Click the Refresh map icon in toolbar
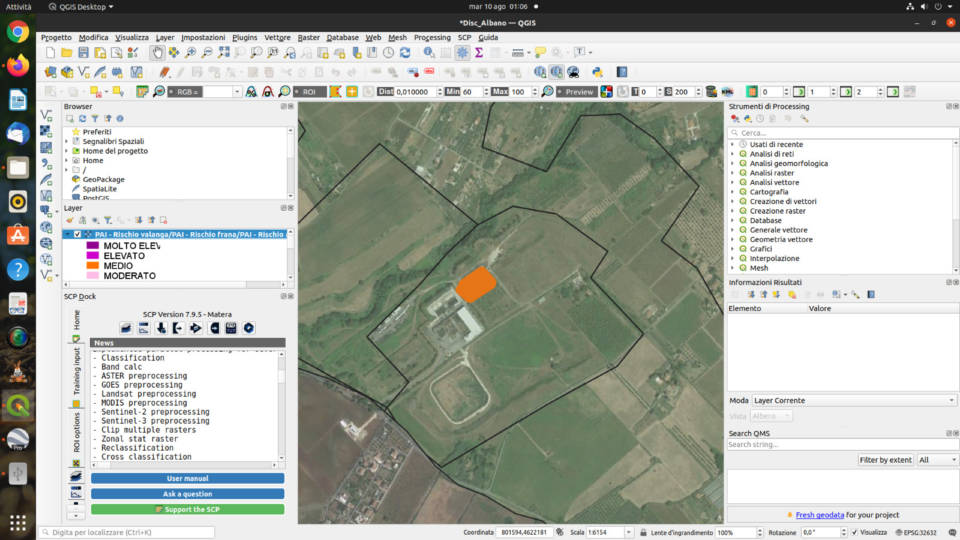 (x=404, y=52)
